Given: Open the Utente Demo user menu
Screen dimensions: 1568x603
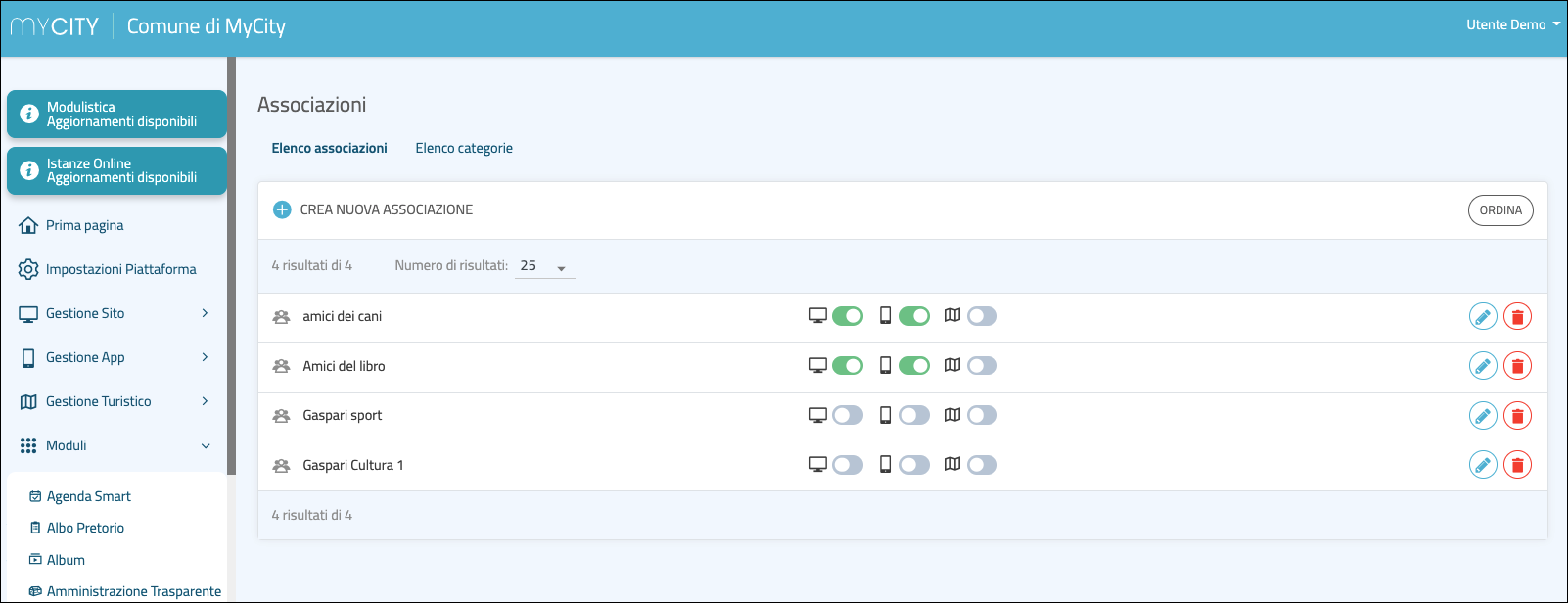Looking at the screenshot, I should pyautogui.click(x=1512, y=24).
